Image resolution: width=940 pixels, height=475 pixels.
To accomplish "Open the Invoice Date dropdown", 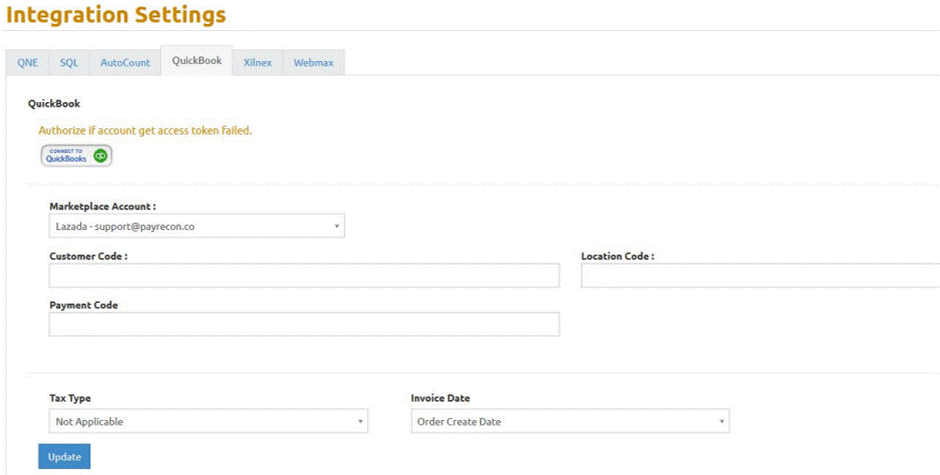I will (570, 421).
